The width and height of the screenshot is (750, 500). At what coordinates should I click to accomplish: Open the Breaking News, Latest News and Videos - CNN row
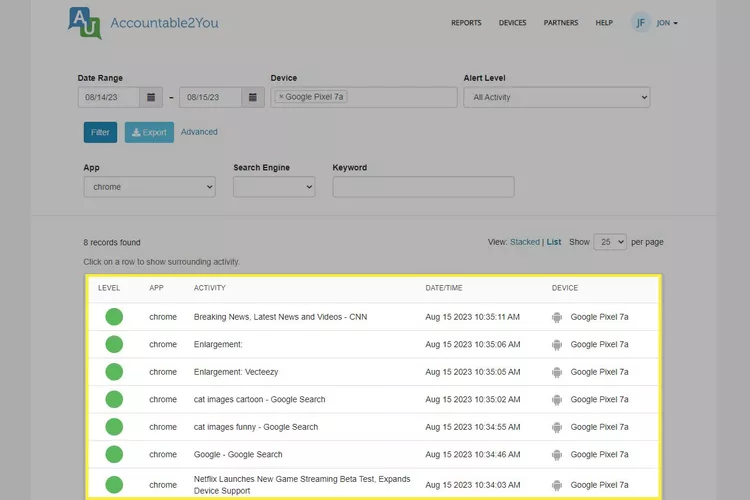coord(374,317)
